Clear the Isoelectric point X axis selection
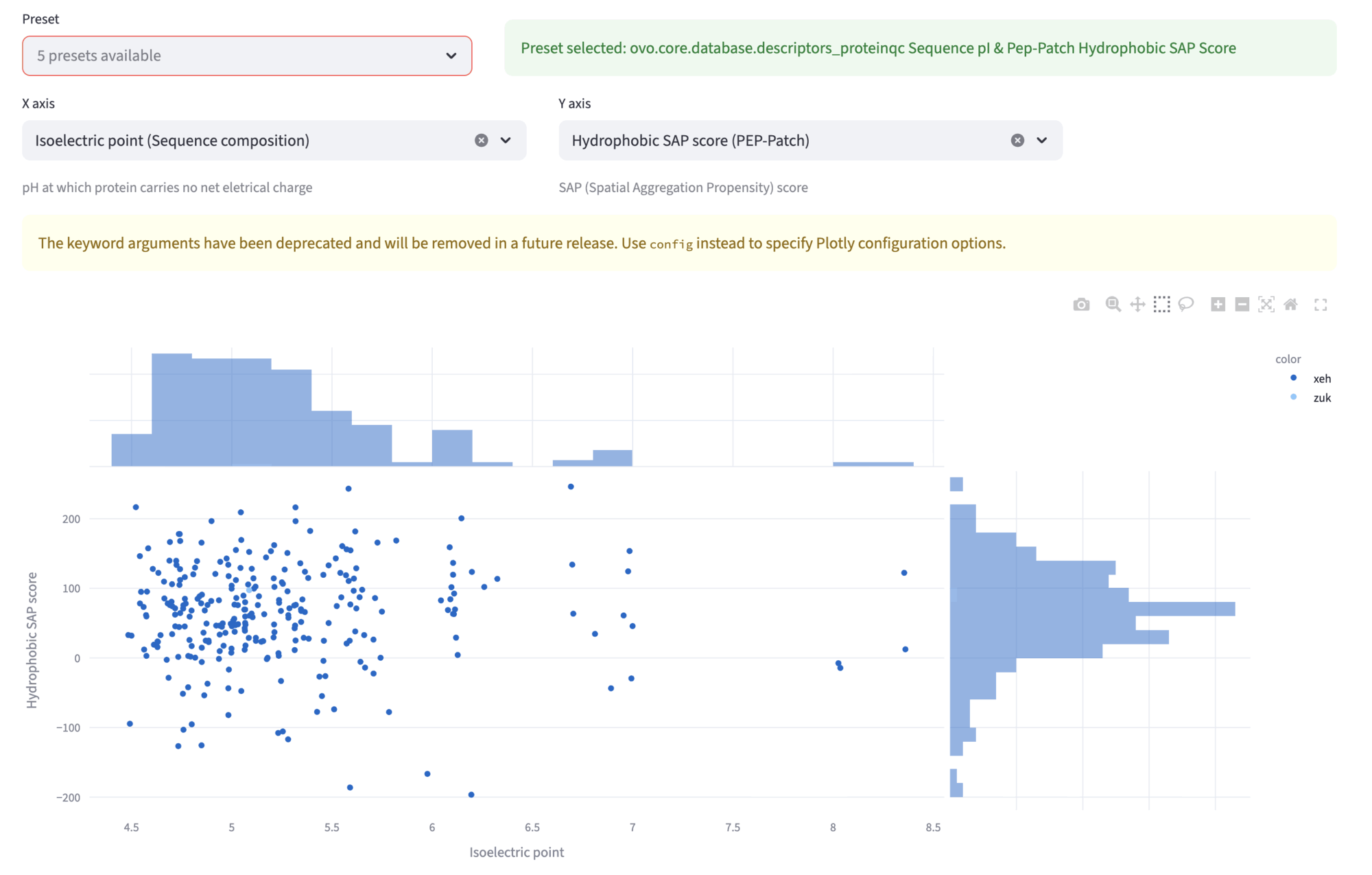Screen dimensions: 1372x875 pos(481,140)
